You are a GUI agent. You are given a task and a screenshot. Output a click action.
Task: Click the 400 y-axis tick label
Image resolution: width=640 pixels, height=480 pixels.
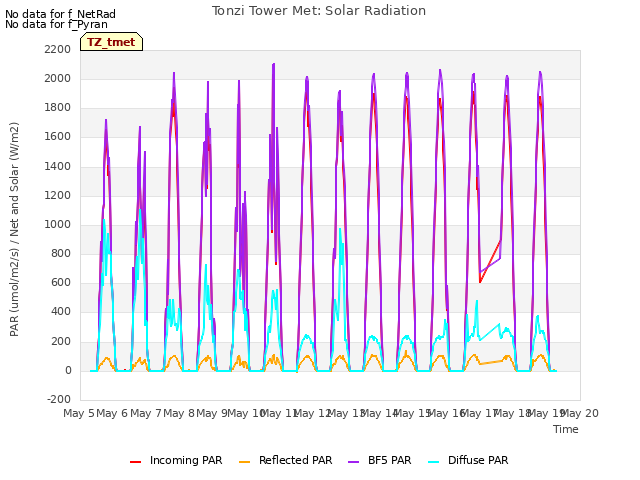(61, 312)
